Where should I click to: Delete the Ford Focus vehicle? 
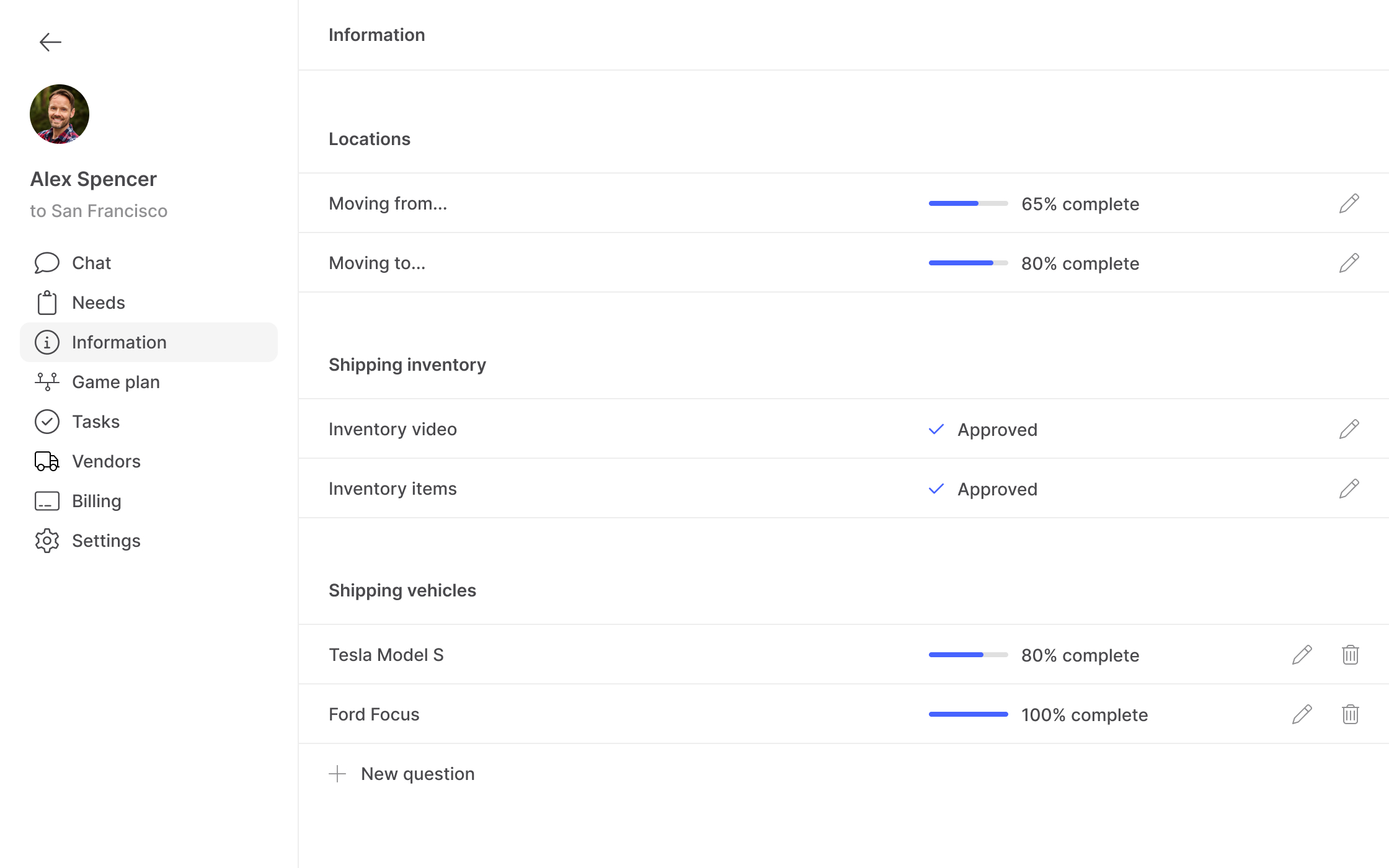(1350, 714)
